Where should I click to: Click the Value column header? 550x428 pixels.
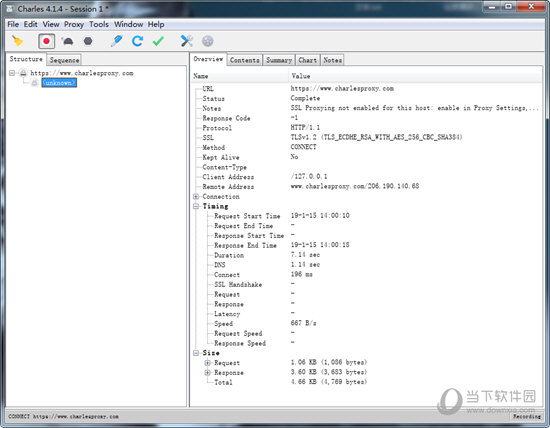tap(416, 76)
